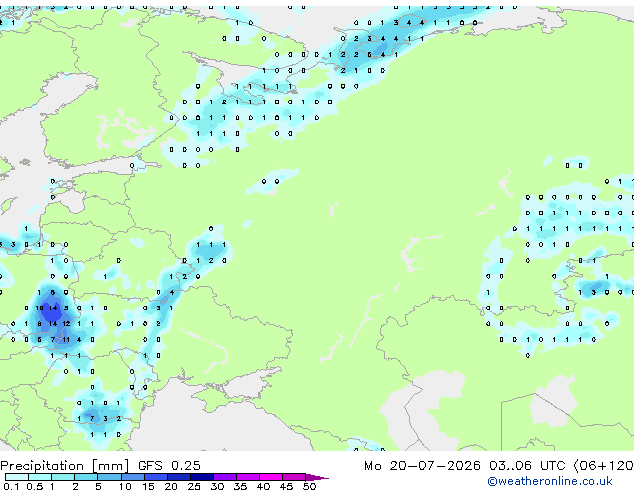Screen dimensions: 634x490
Task: Choose the dark navy 25–30 mm swatch
Action: (x=202, y=477)
